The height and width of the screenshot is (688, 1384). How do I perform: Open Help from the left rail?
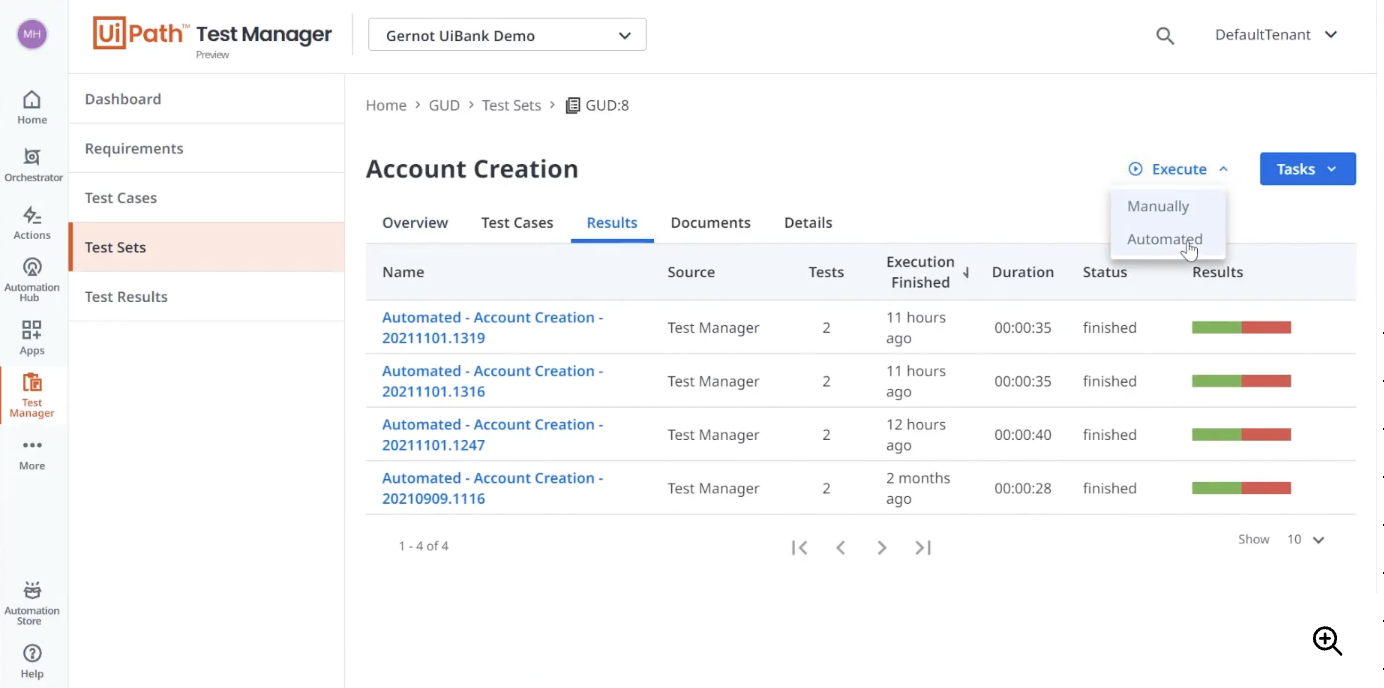pos(32,661)
